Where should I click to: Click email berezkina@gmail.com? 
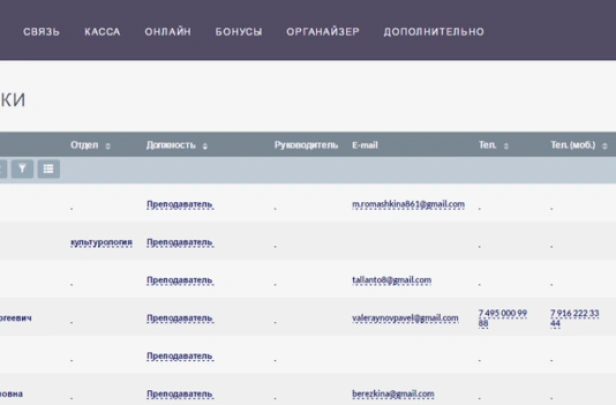(393, 394)
